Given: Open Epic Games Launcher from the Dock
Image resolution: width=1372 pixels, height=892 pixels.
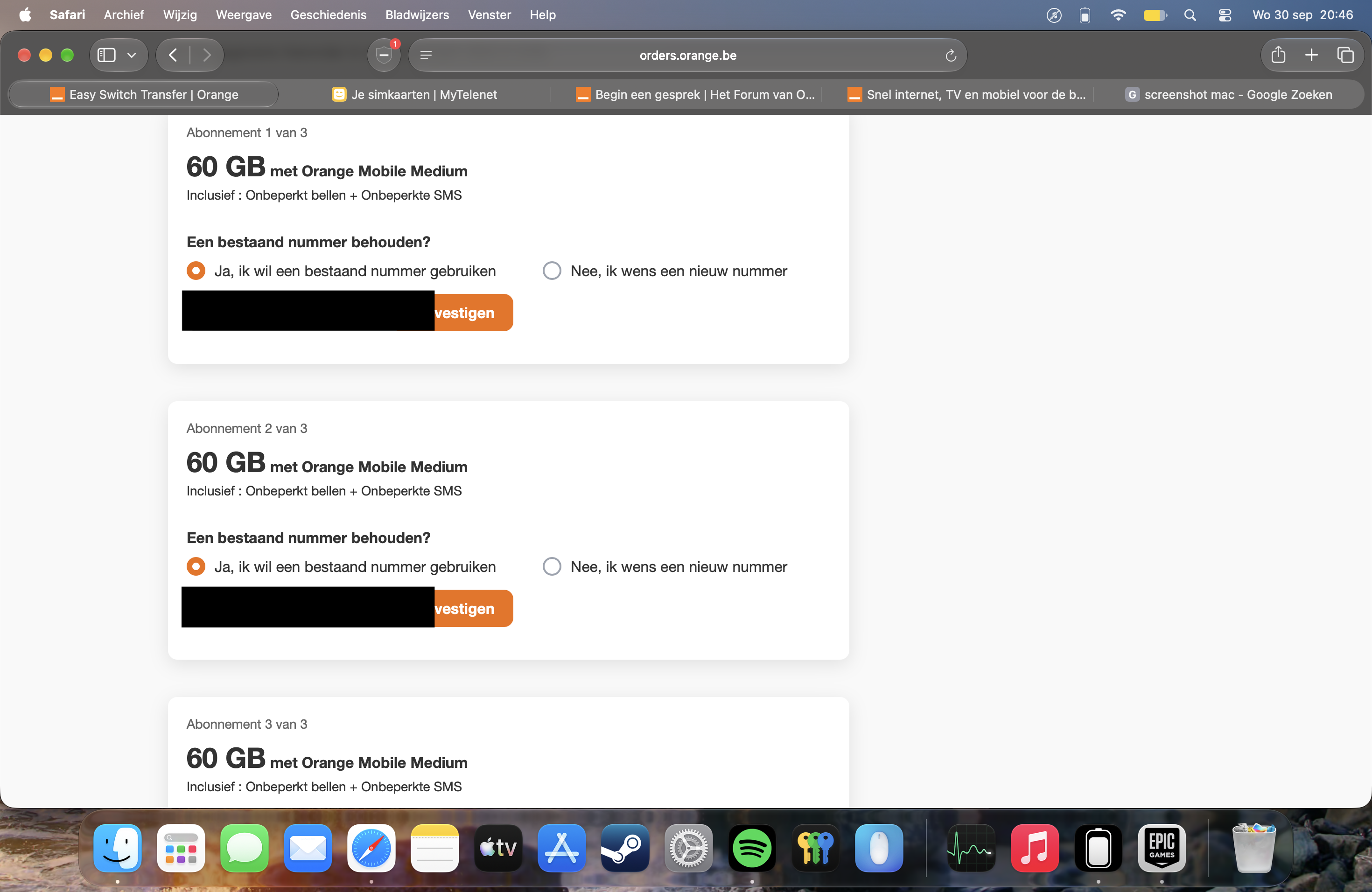Looking at the screenshot, I should pos(1162,848).
